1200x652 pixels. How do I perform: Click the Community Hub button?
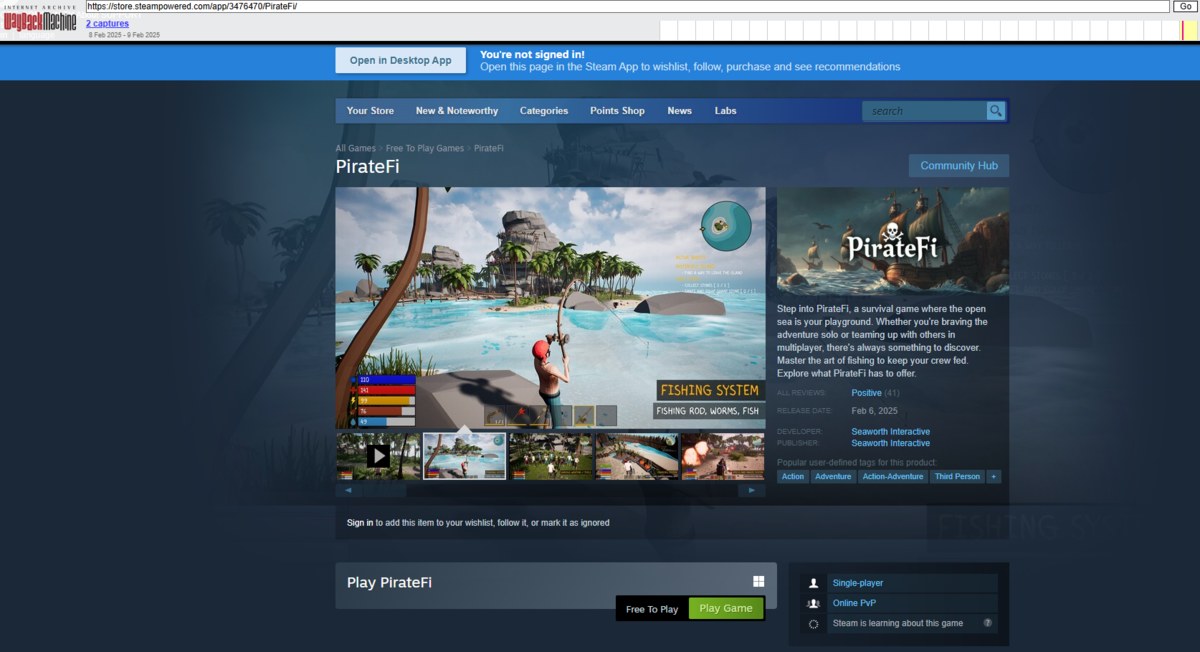[959, 166]
